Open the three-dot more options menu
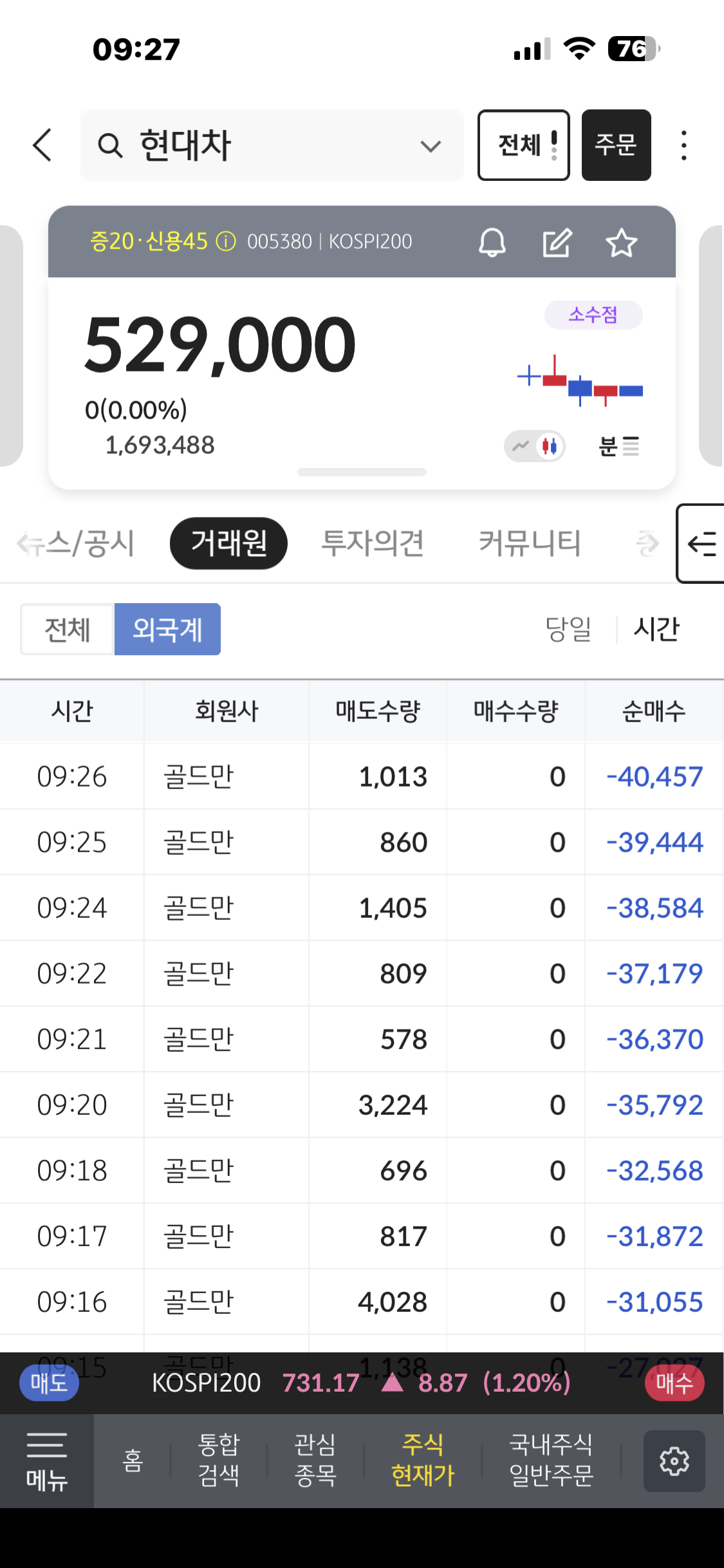The width and height of the screenshot is (724, 1568). tap(683, 145)
